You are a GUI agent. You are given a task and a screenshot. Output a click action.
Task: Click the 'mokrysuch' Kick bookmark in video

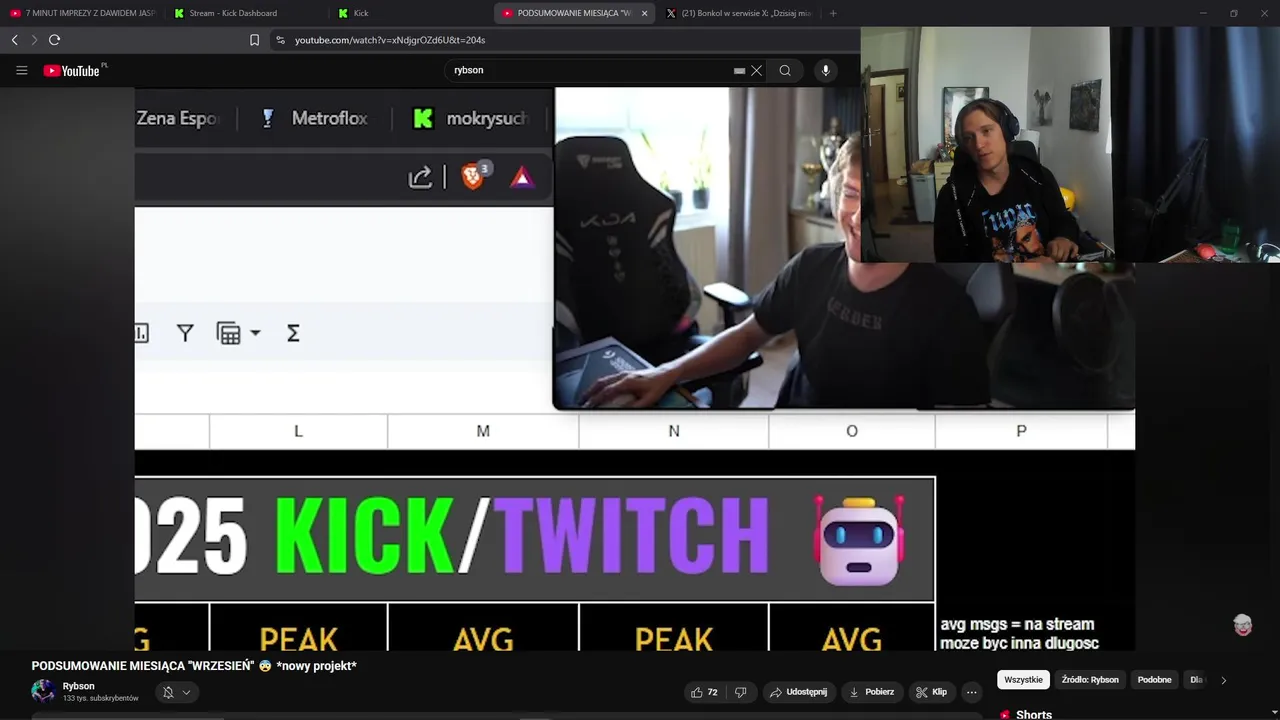[470, 118]
